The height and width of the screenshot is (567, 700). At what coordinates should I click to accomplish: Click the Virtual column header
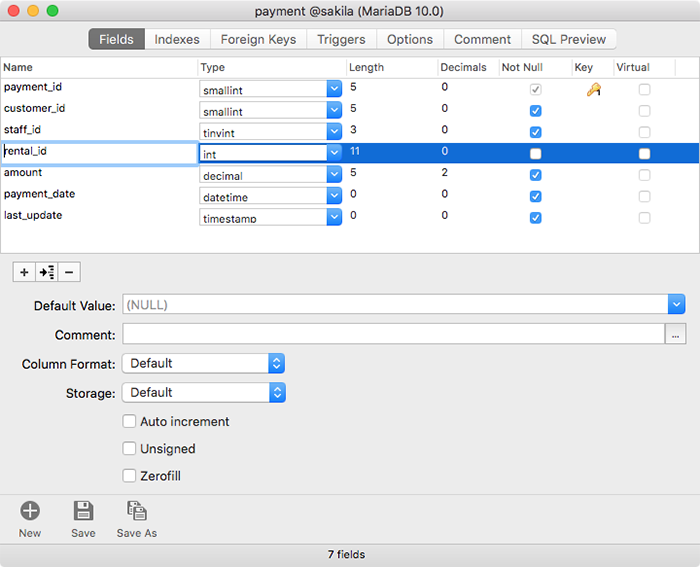click(x=645, y=67)
